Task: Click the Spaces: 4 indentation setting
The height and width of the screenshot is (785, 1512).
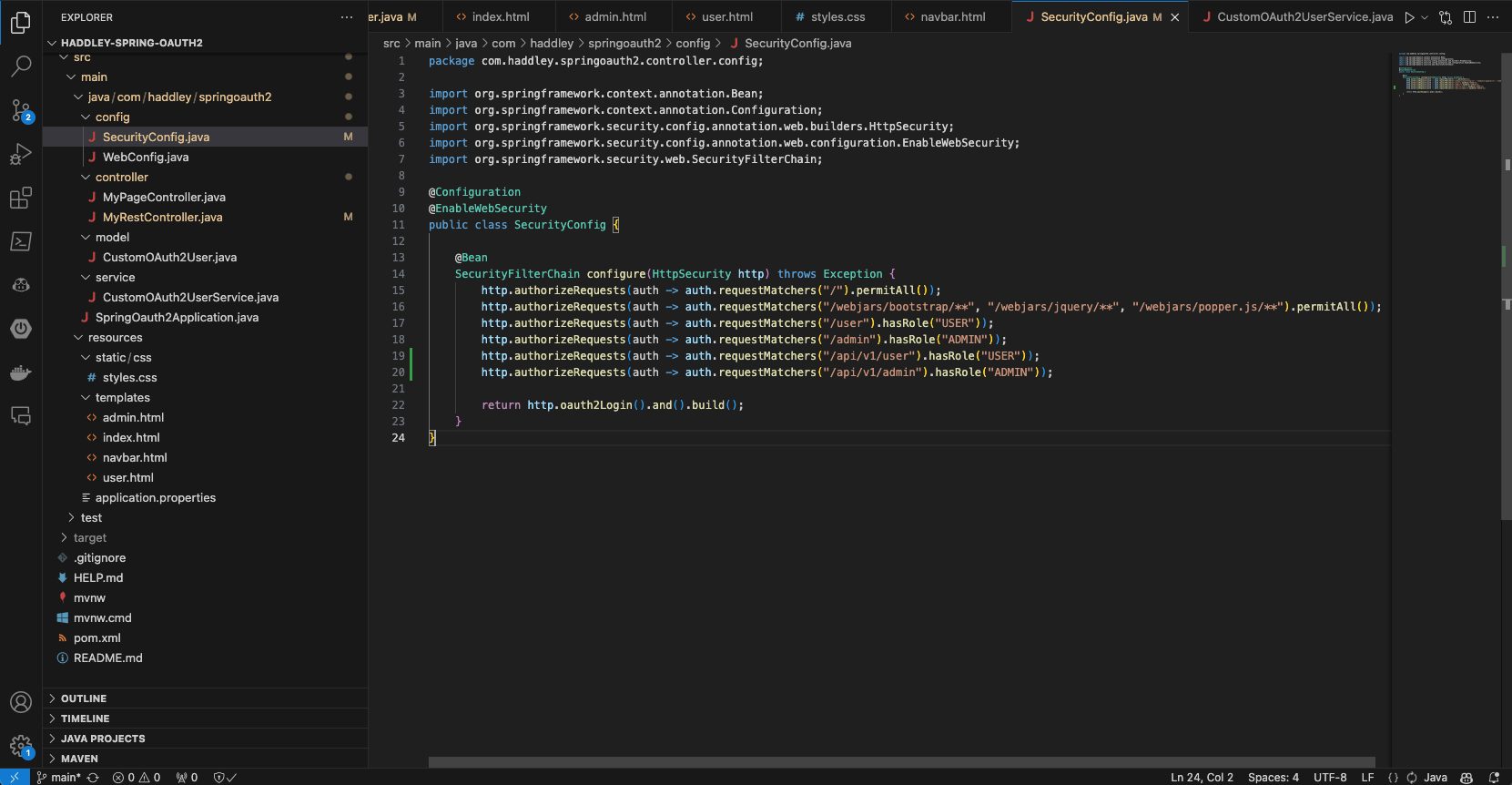Action: (x=1273, y=778)
